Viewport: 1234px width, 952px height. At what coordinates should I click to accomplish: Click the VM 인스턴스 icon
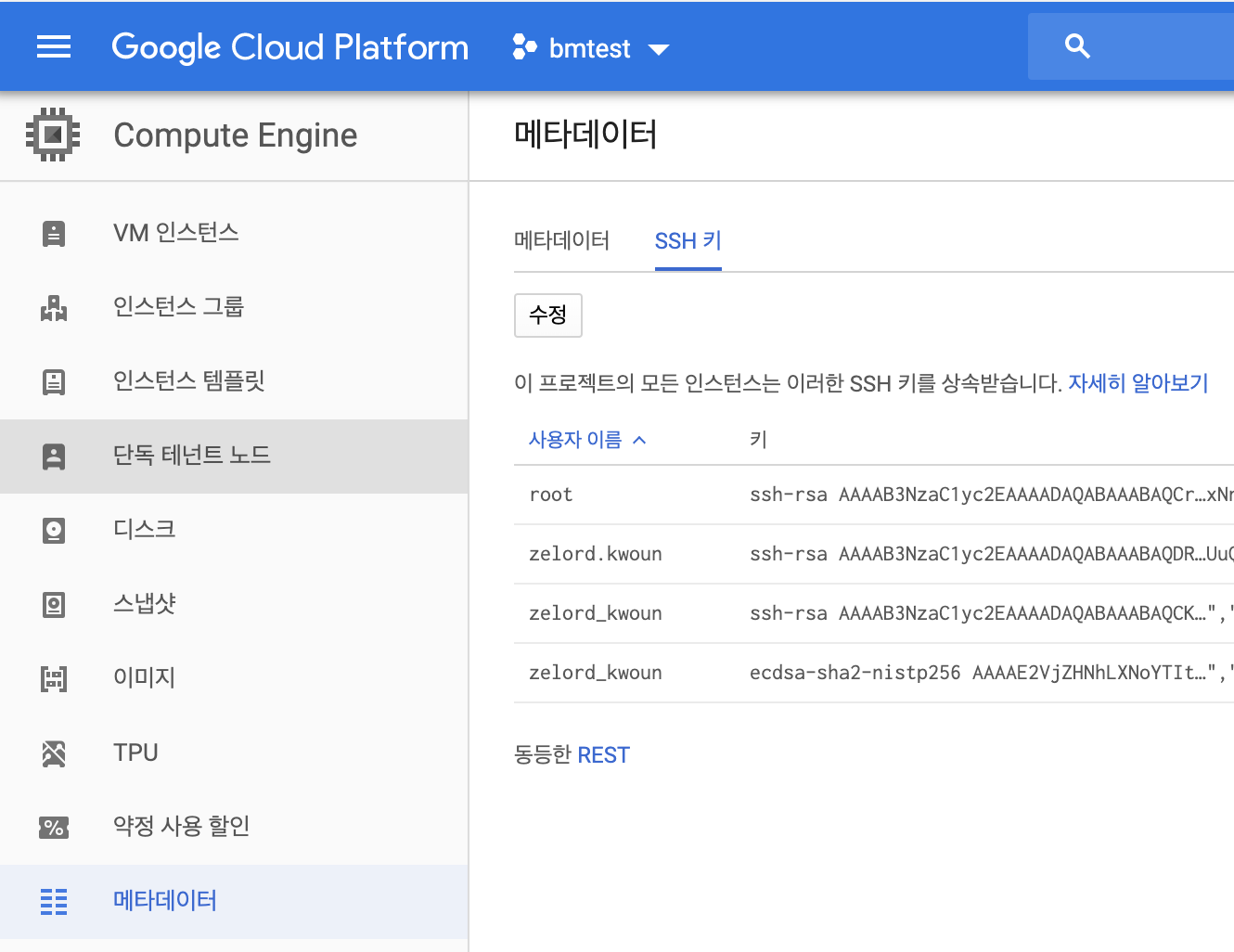click(54, 233)
